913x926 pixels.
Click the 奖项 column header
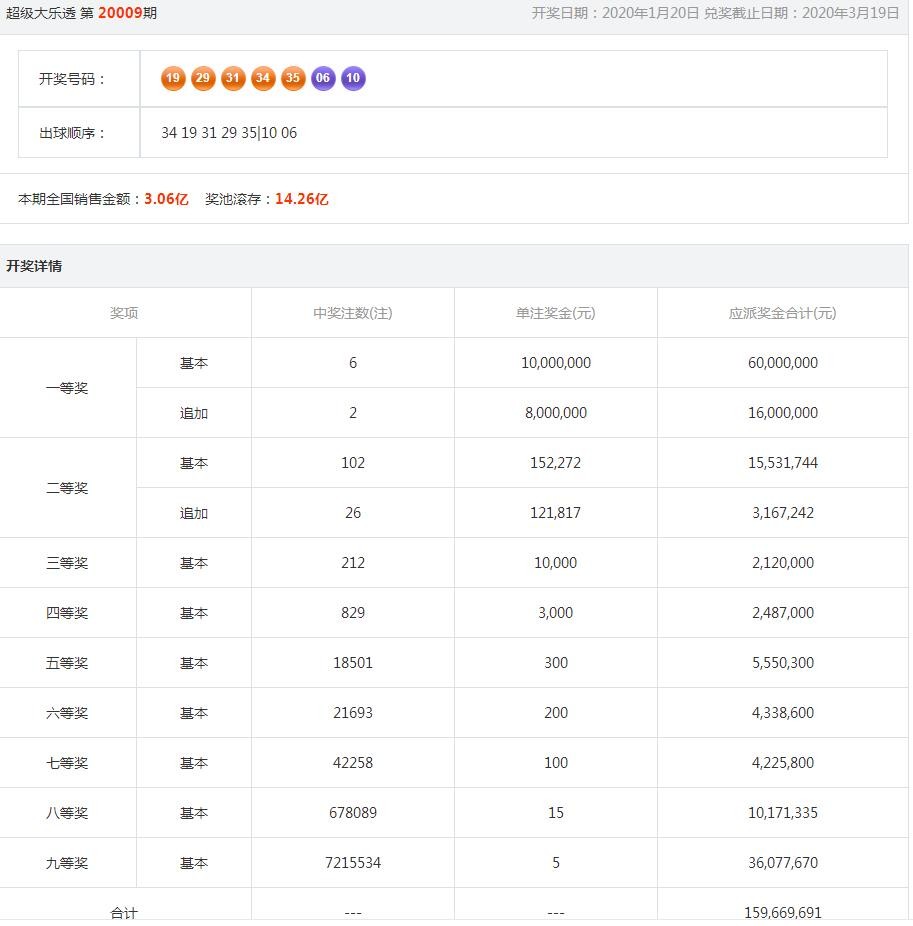pyautogui.click(x=124, y=313)
